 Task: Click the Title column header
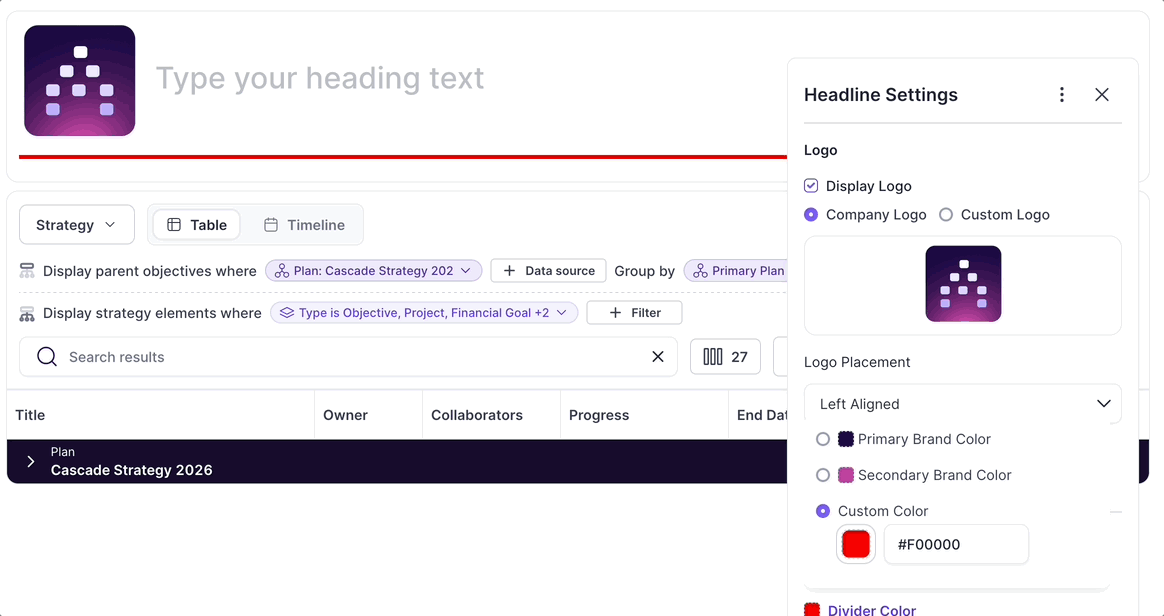point(30,416)
